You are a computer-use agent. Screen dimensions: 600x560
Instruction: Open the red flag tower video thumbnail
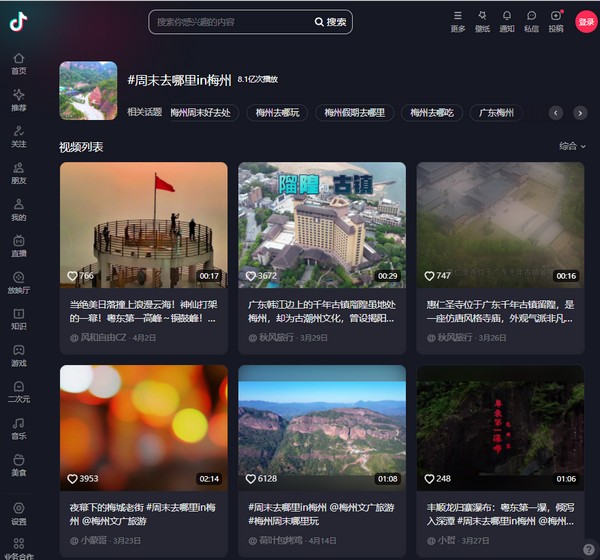pos(144,225)
